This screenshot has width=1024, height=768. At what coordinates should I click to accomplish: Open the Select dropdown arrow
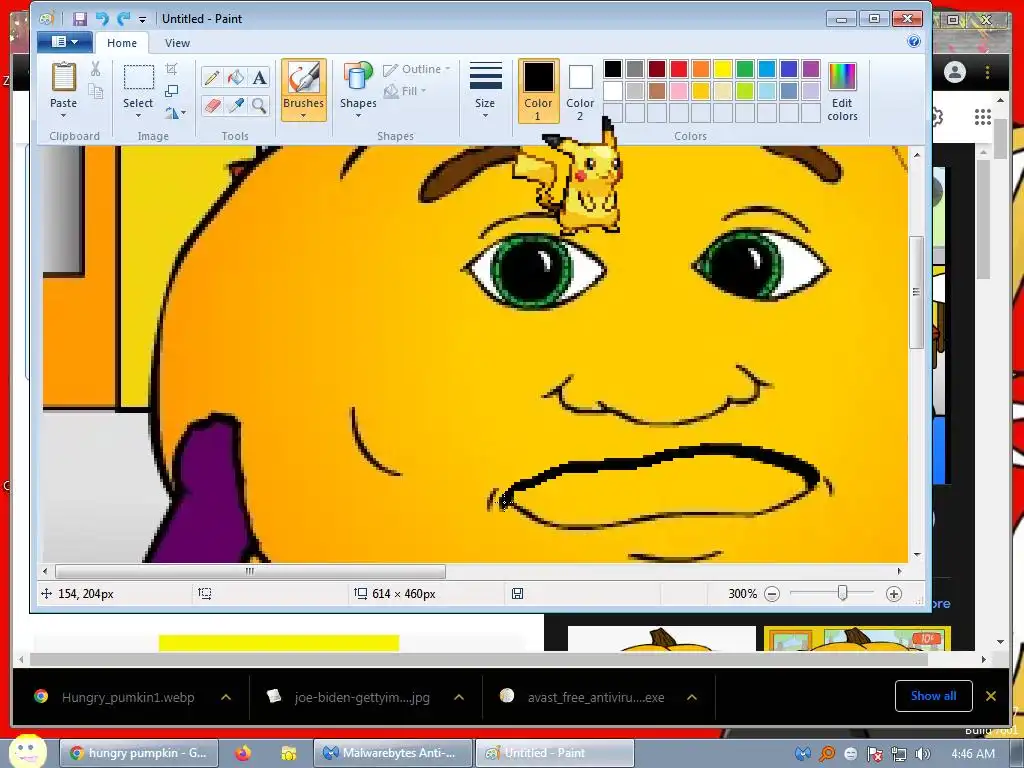138,116
